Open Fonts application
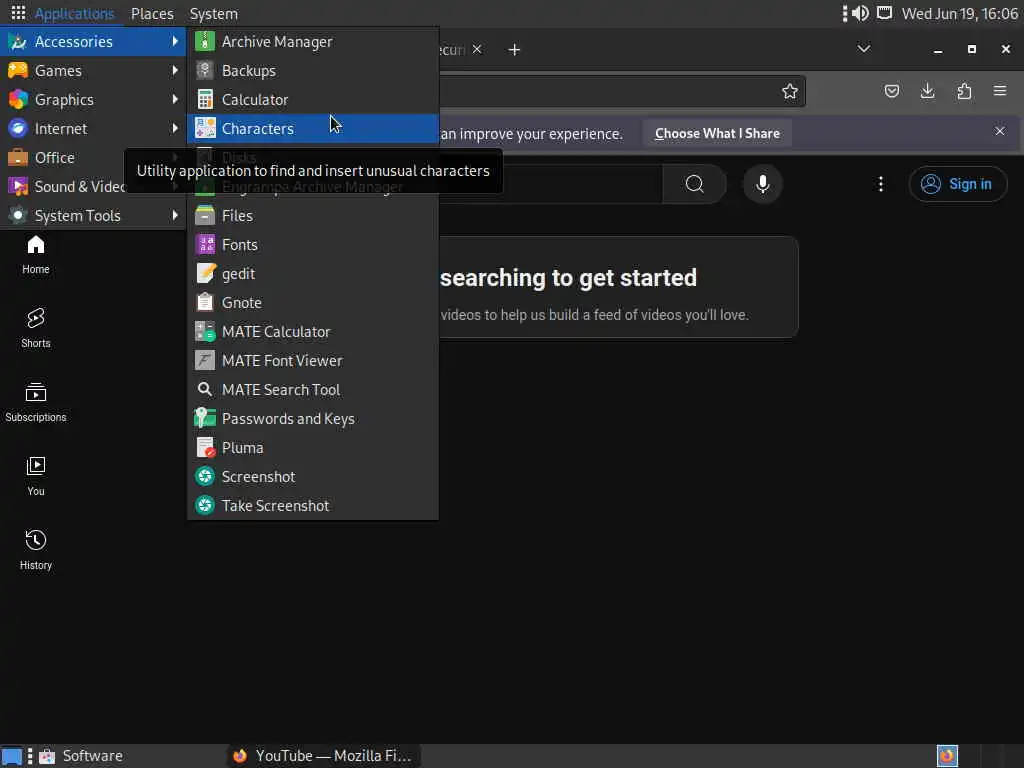 [x=313, y=245]
